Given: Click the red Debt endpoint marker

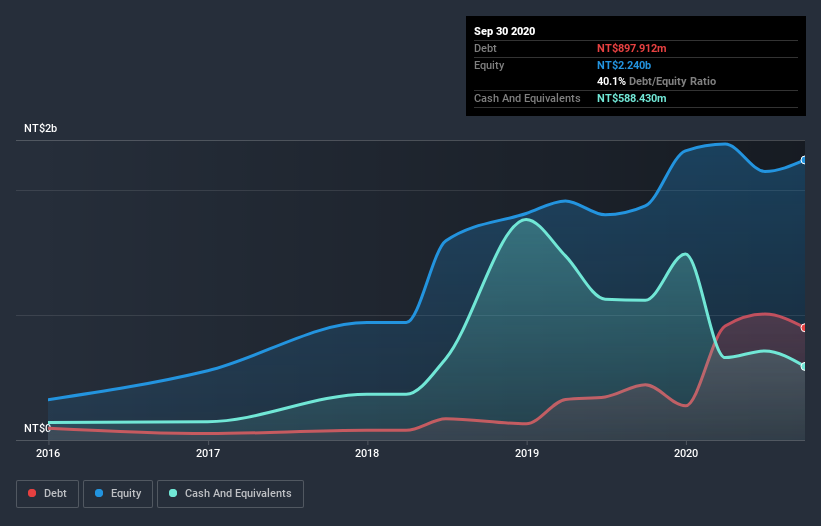Looking at the screenshot, I should tap(804, 328).
